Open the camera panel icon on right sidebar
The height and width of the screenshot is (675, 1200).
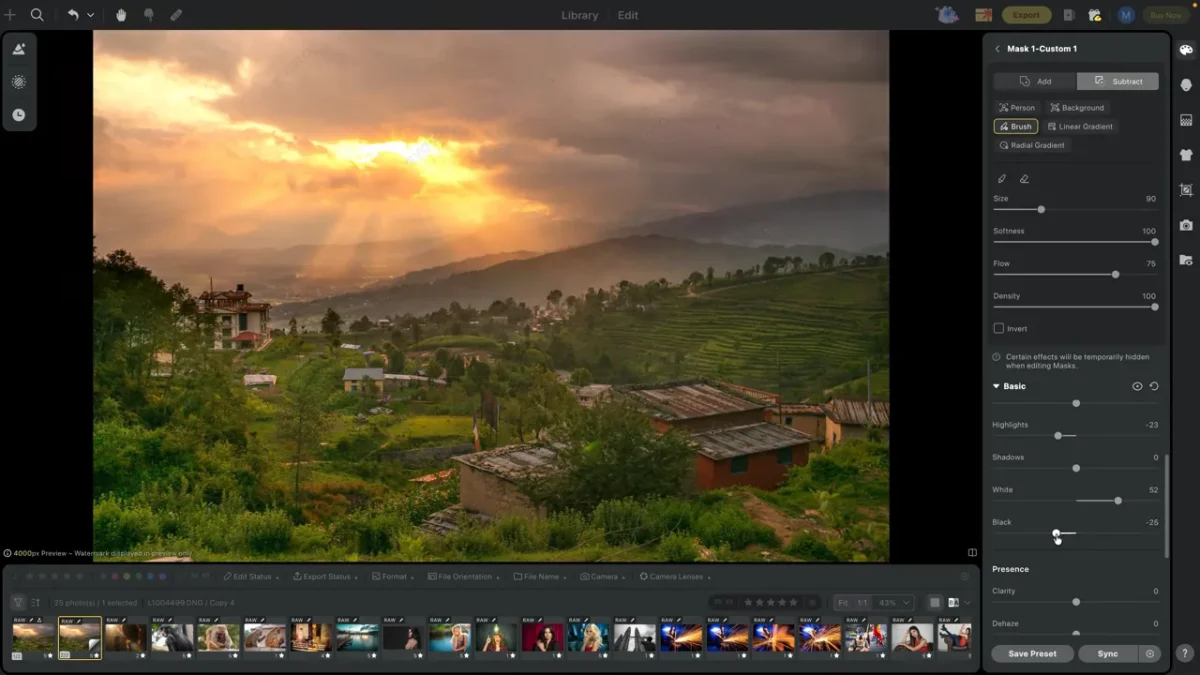click(x=1186, y=225)
